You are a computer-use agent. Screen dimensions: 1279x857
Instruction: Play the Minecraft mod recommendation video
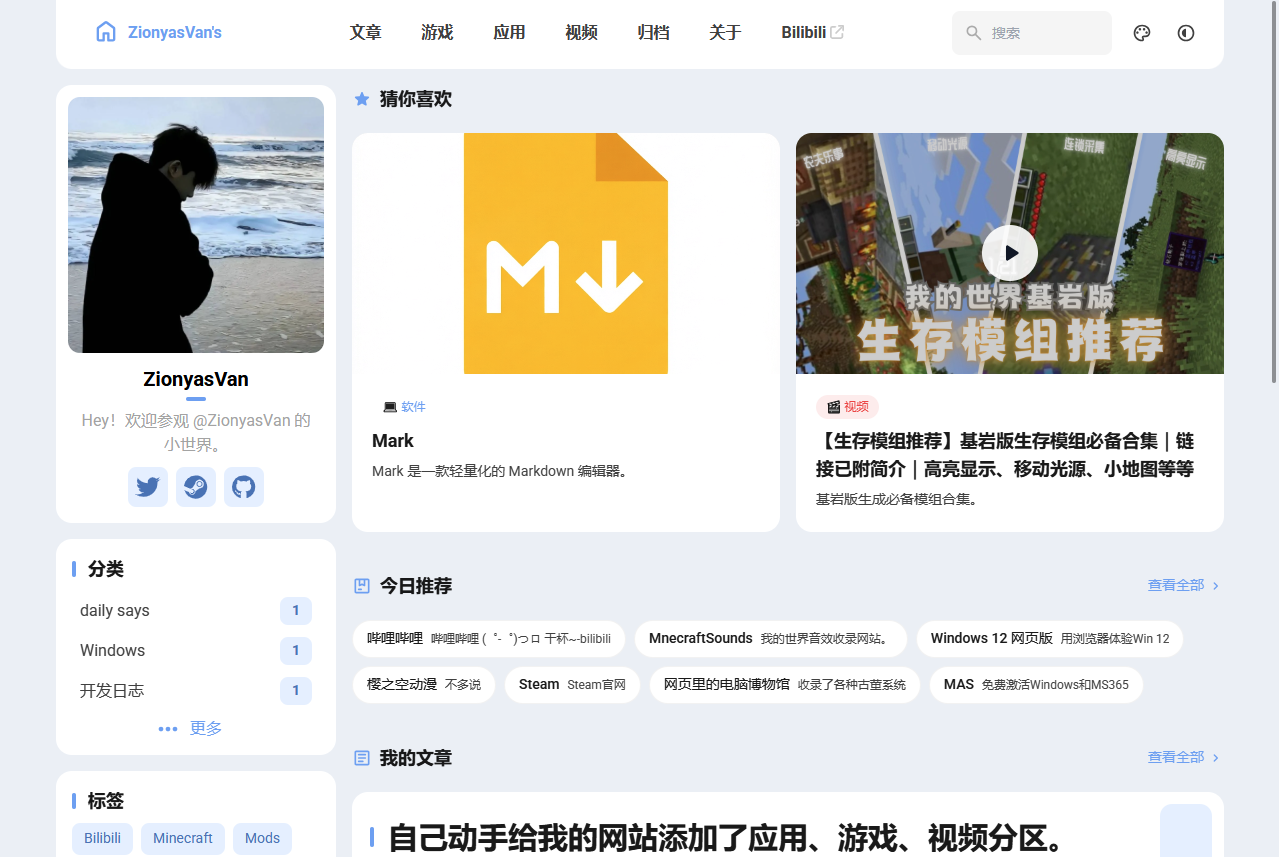tap(1010, 254)
